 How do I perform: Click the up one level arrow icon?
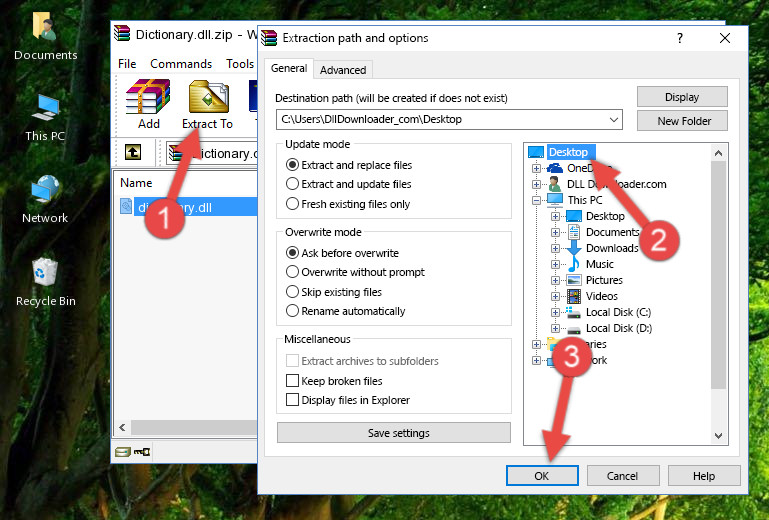click(x=133, y=153)
